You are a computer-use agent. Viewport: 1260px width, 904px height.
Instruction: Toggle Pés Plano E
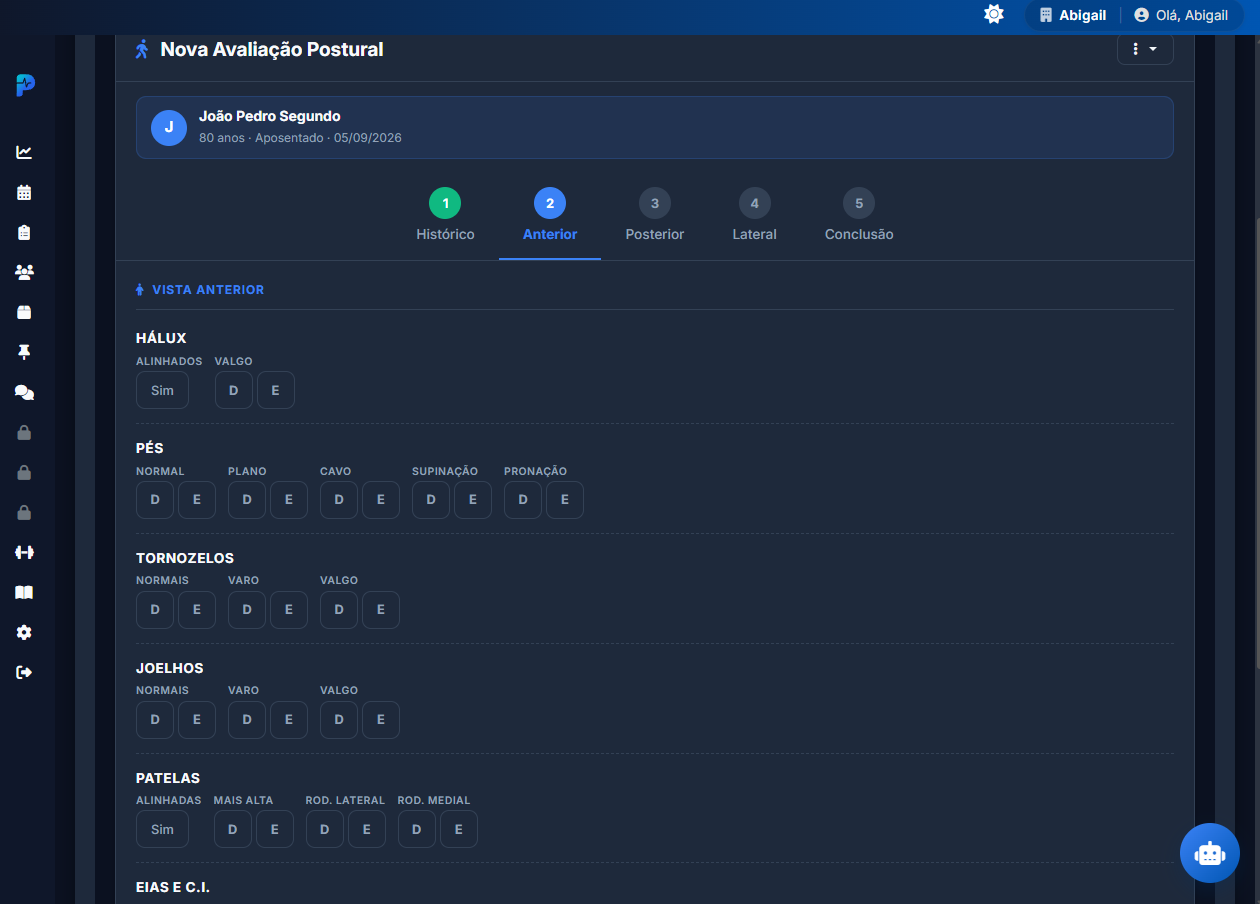click(289, 500)
